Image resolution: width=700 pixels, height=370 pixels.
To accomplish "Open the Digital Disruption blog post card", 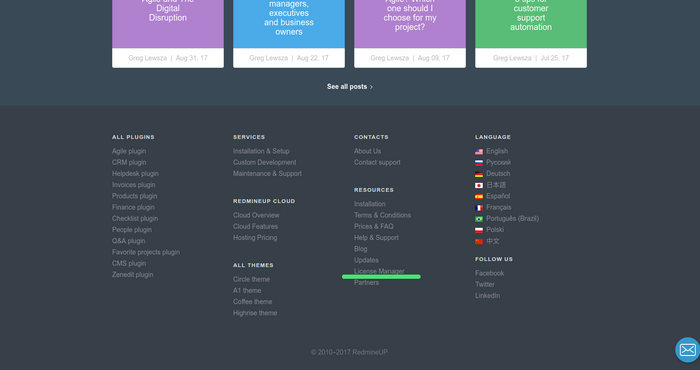I will click(x=168, y=34).
